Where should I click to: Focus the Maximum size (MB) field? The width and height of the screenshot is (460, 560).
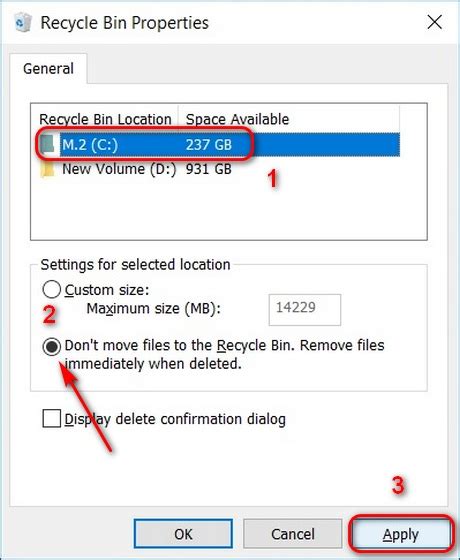click(305, 309)
